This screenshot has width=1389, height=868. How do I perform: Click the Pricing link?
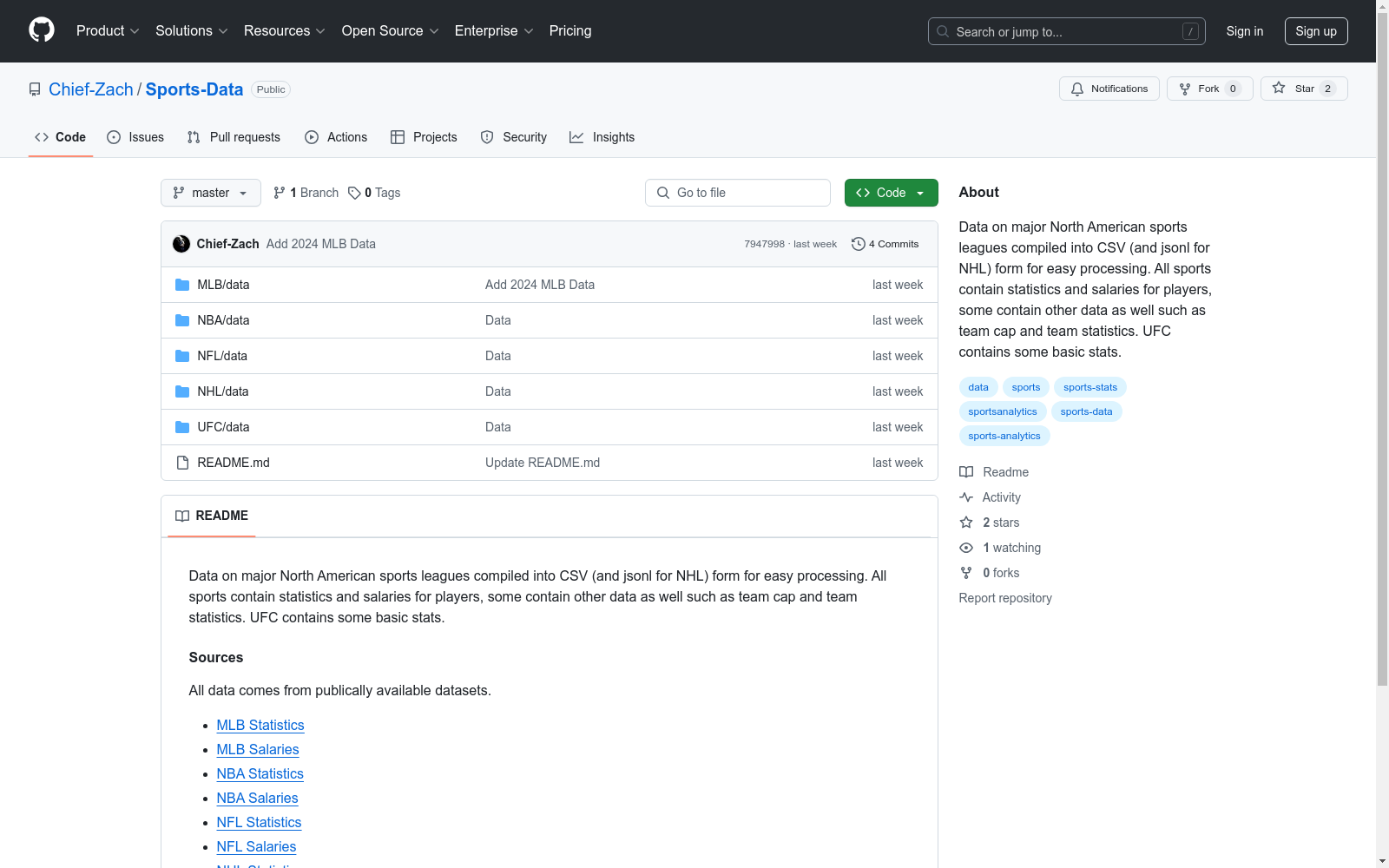[570, 31]
